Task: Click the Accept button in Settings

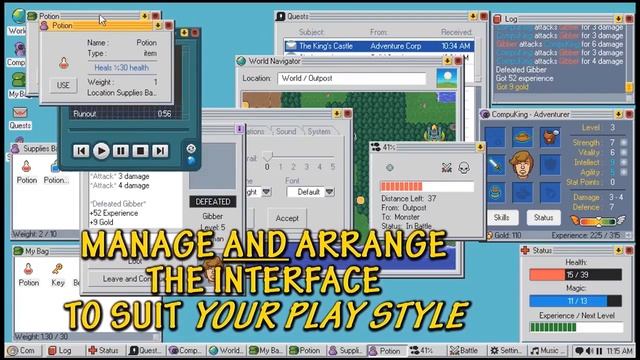Action: (x=287, y=218)
